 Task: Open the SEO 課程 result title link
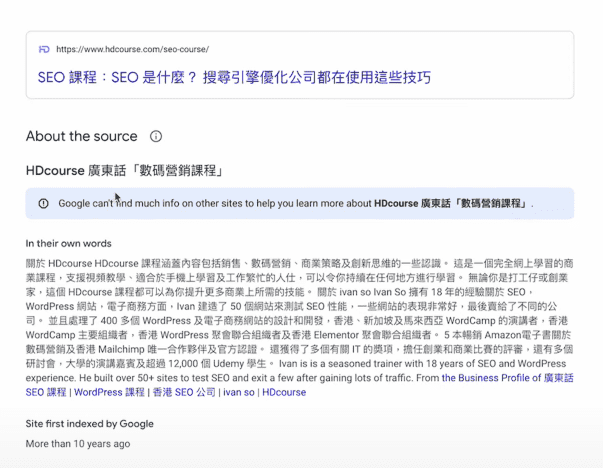point(234,77)
